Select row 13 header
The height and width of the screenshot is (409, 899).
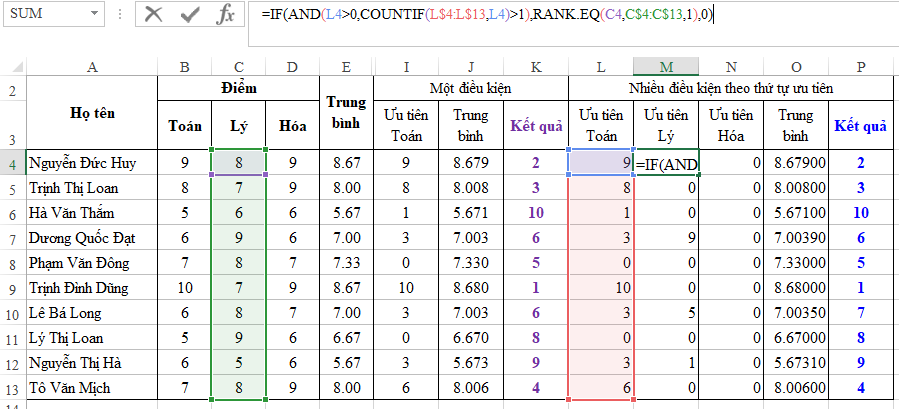12,388
